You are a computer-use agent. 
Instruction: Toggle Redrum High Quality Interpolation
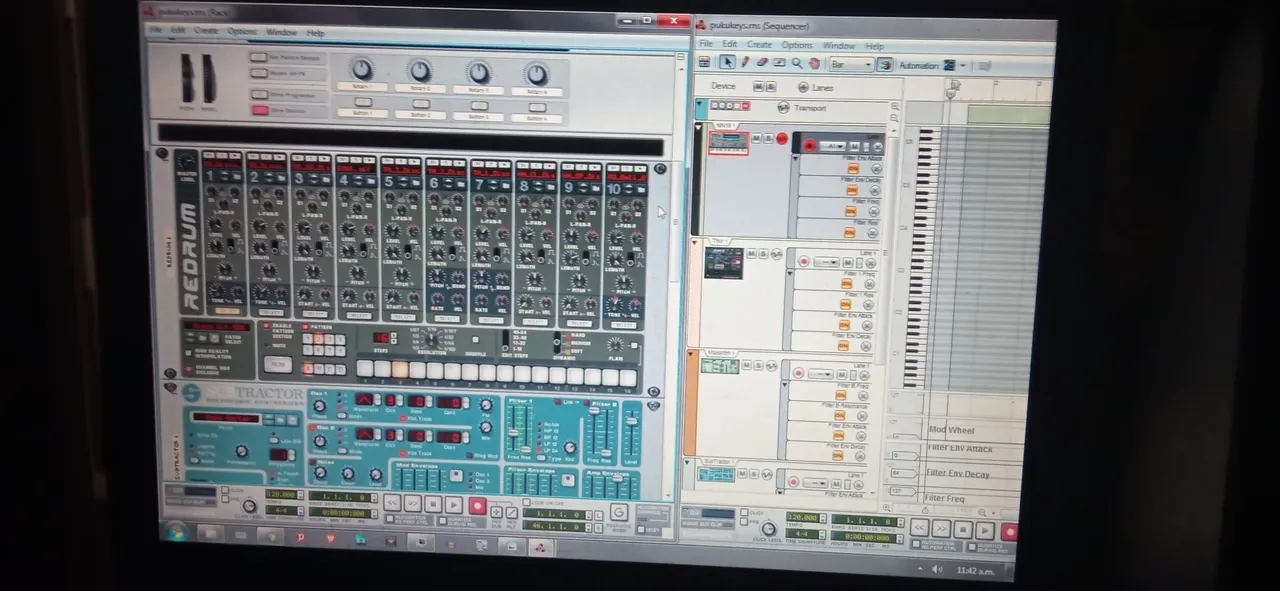[190, 352]
